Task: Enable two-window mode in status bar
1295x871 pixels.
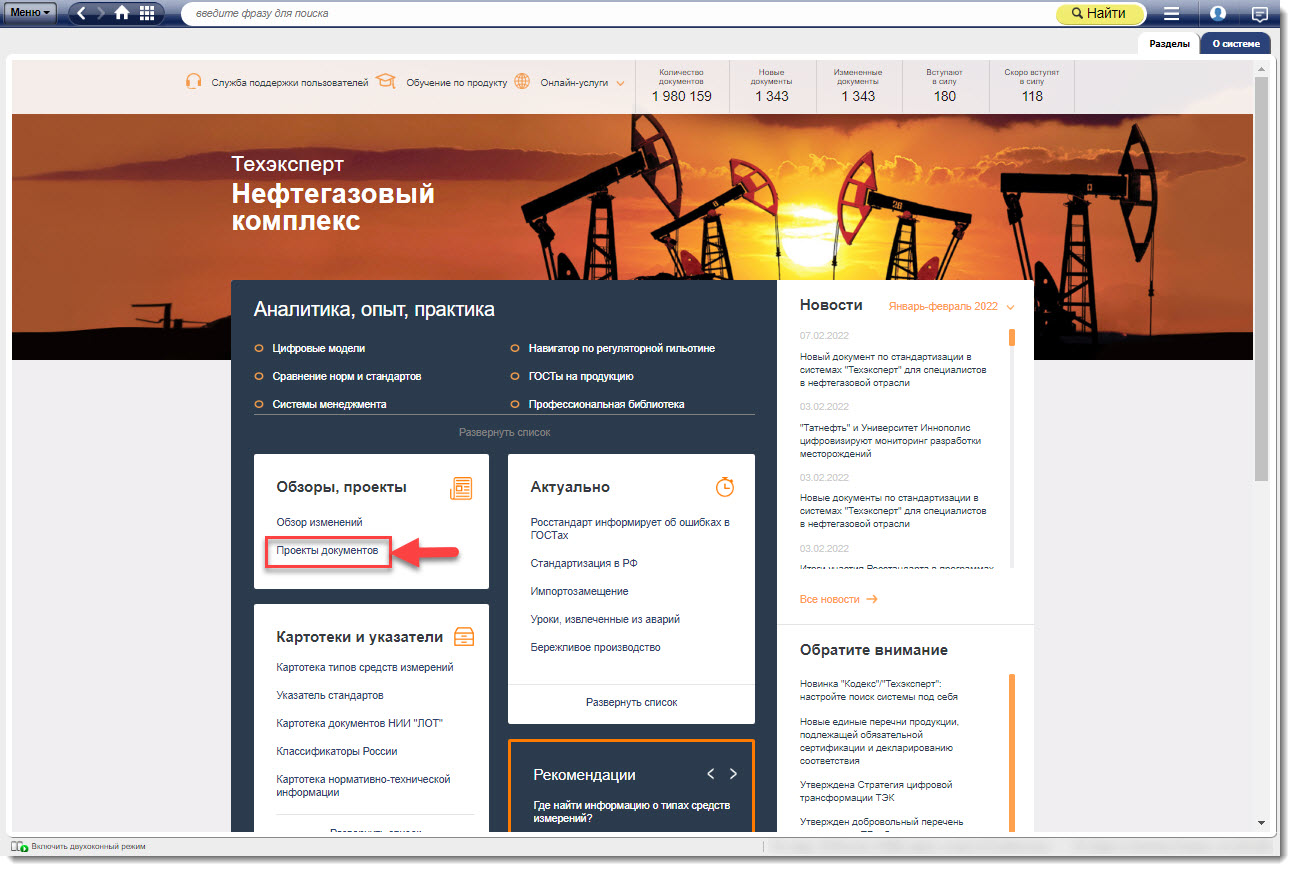Action: (80, 846)
